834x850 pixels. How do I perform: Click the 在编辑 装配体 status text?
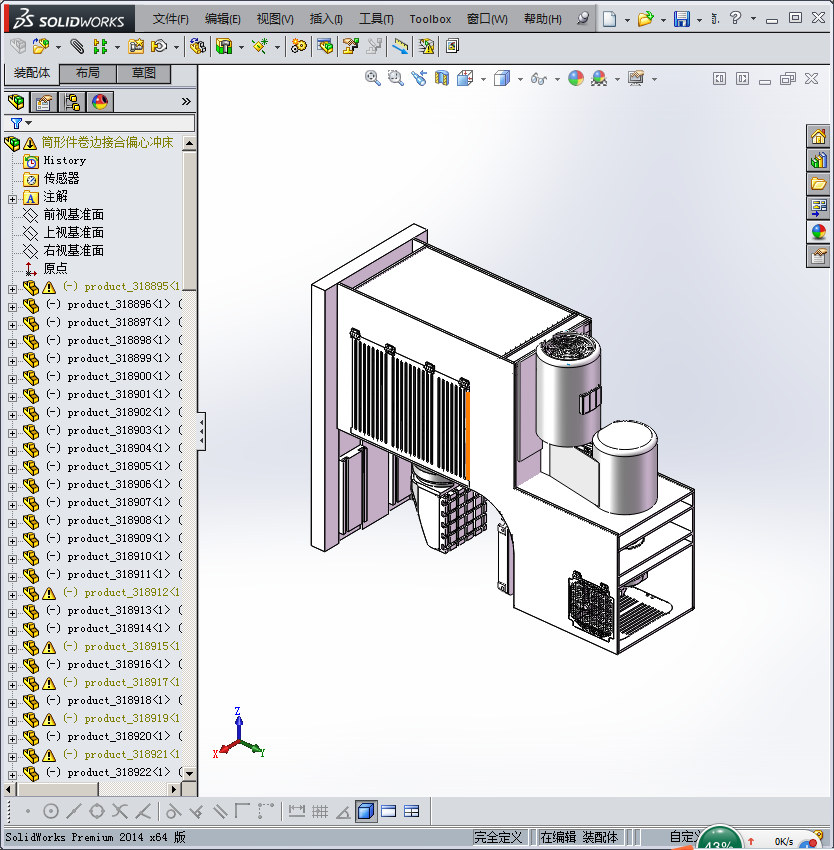pos(579,837)
